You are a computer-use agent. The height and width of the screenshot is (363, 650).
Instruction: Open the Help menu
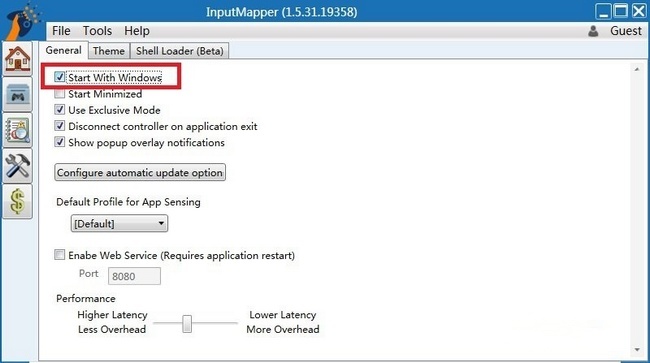(137, 31)
